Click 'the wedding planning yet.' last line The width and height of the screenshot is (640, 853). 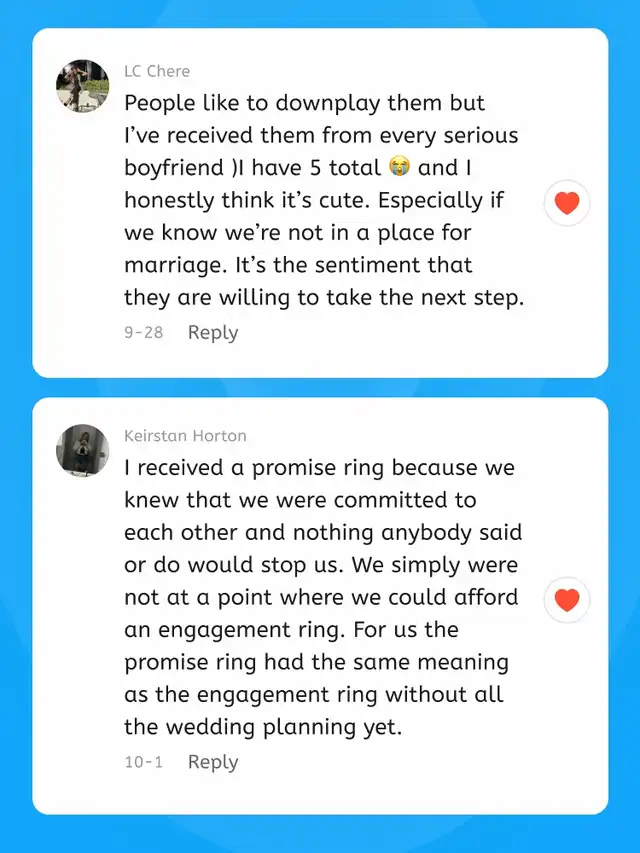263,727
